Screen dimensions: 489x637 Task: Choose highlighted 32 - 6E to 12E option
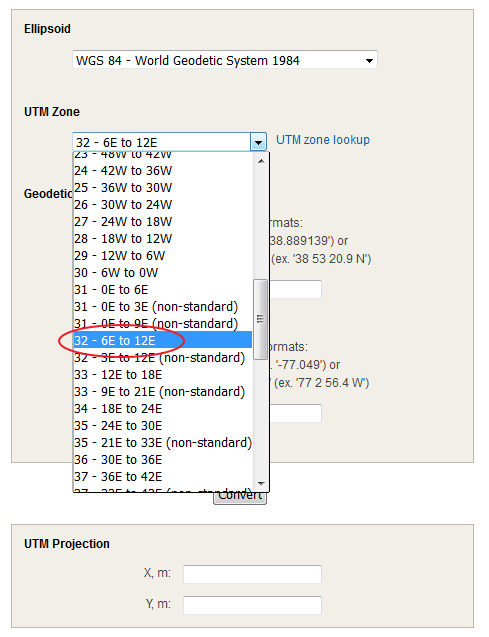coord(163,340)
